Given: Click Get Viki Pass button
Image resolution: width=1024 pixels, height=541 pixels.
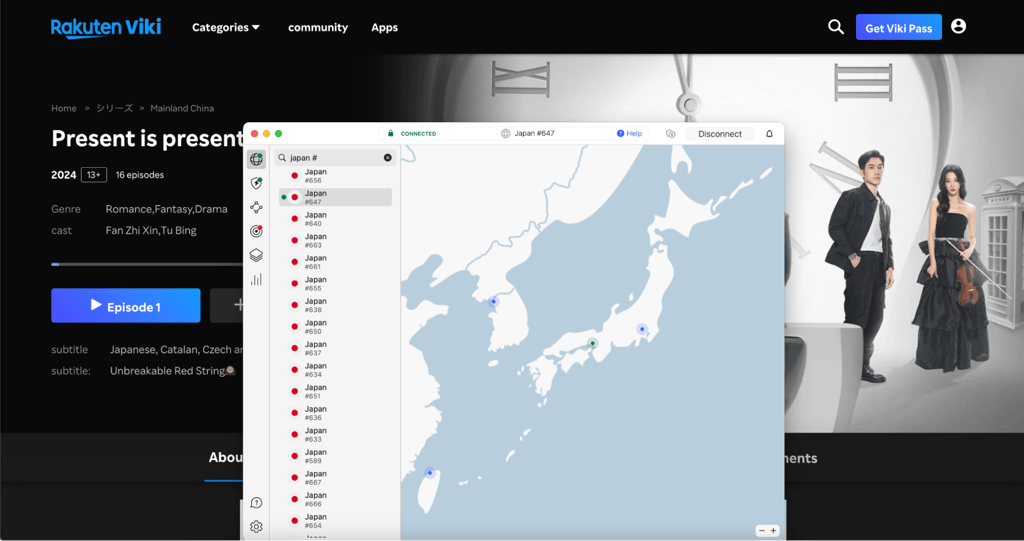Looking at the screenshot, I should (x=899, y=27).
